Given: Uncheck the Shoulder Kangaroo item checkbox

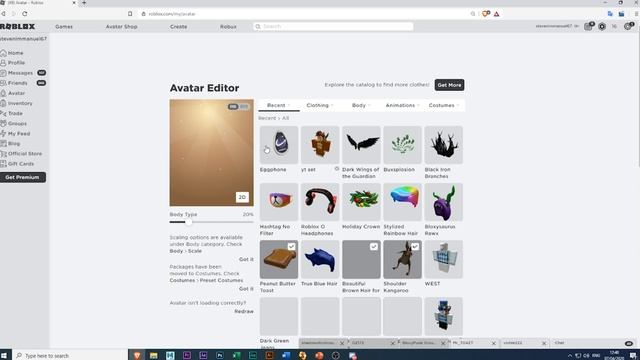Looking at the screenshot, I should coord(415,247).
